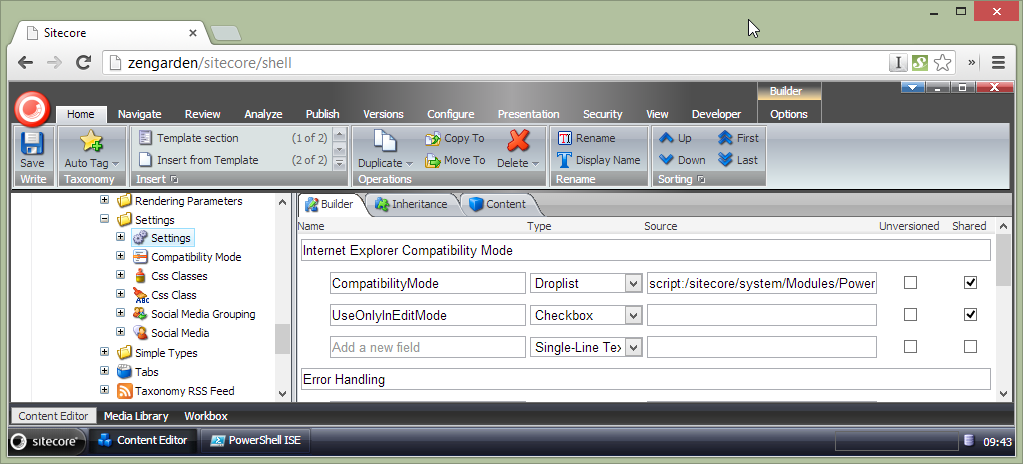Click the Save icon in the ribbon
This screenshot has height=464, width=1023.
[x=32, y=144]
